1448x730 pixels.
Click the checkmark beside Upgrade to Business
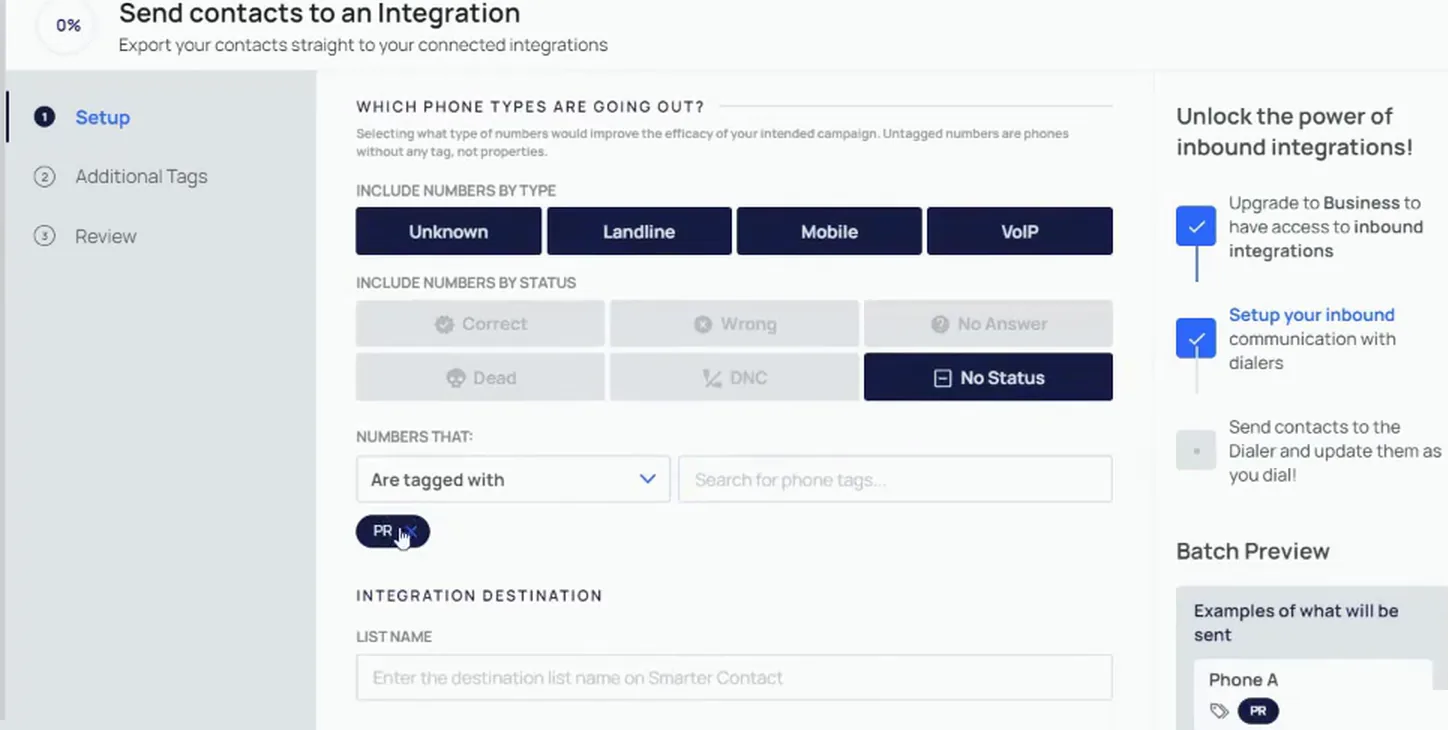pyautogui.click(x=1196, y=226)
